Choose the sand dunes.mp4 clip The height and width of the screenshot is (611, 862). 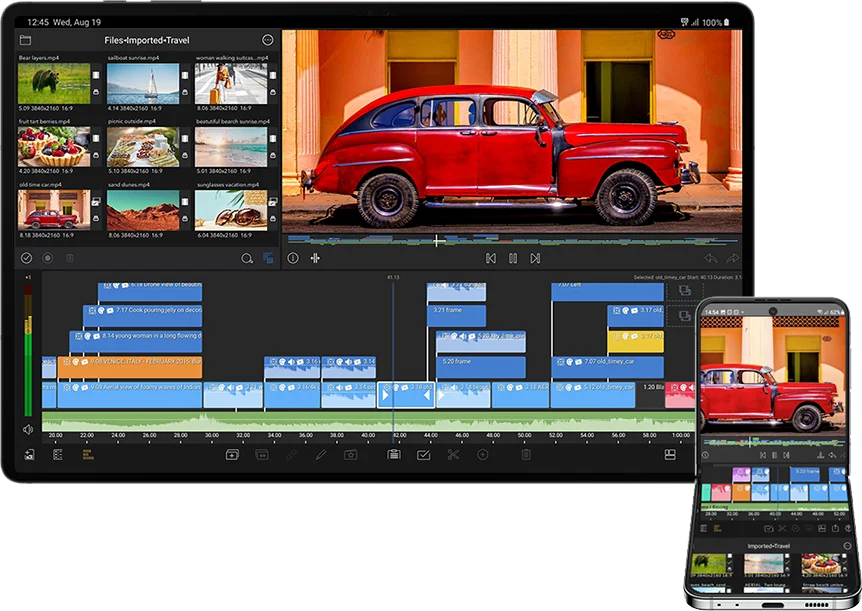point(143,210)
